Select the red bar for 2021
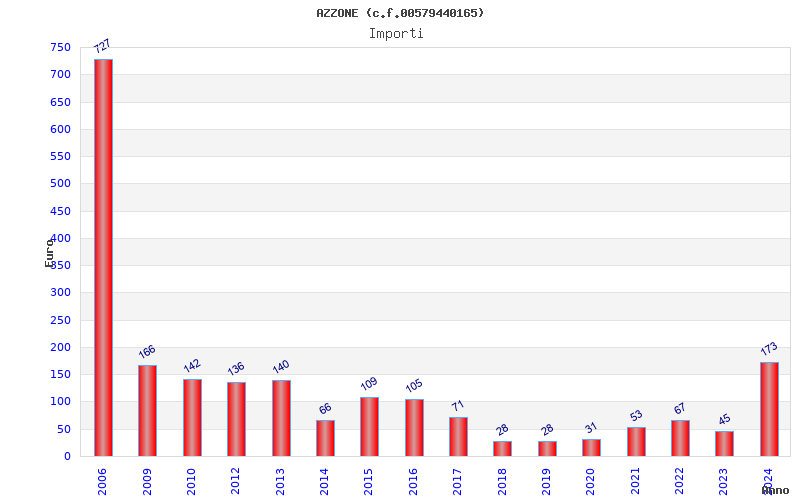 pyautogui.click(x=636, y=442)
